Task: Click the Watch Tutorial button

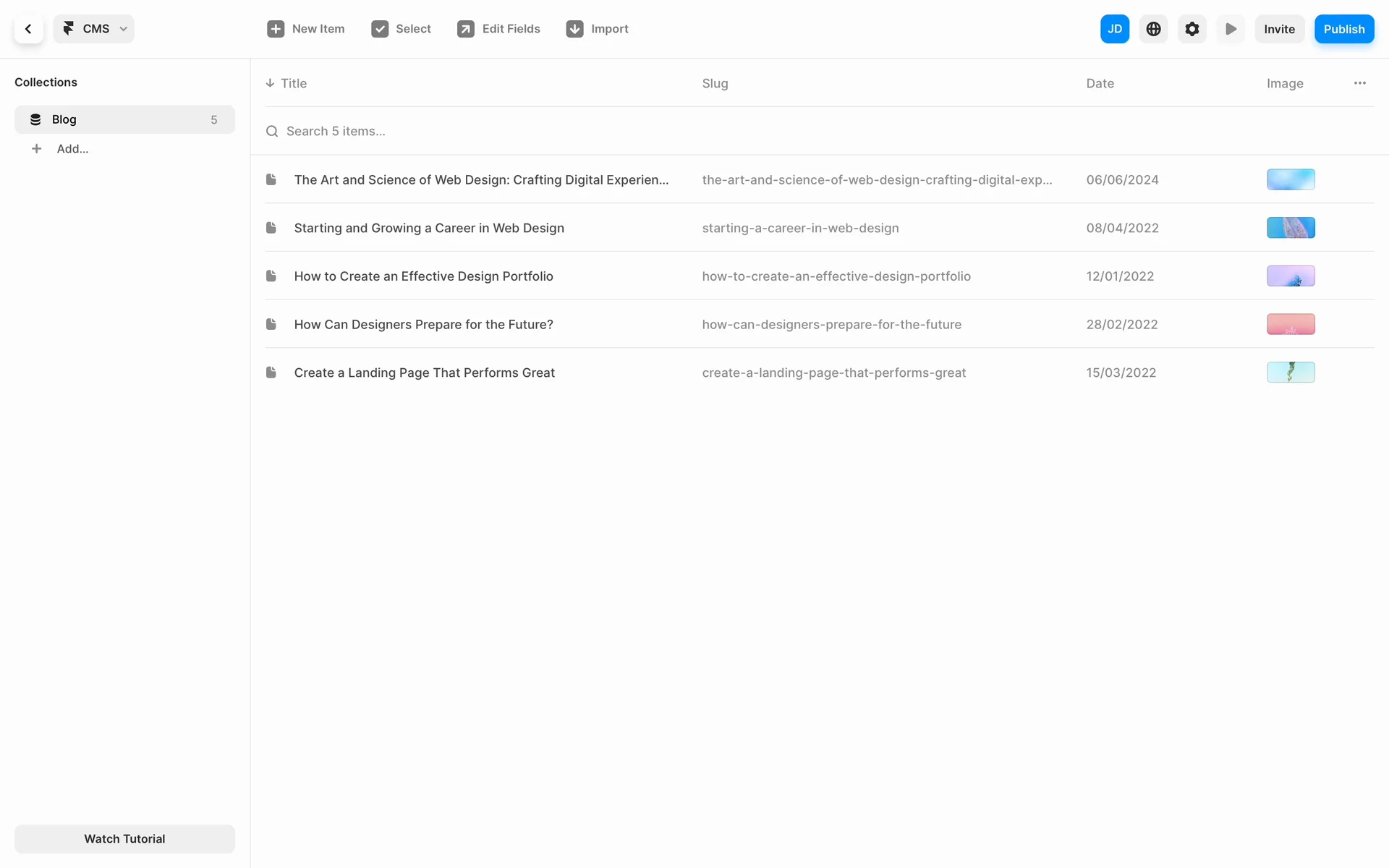Action: [x=124, y=838]
